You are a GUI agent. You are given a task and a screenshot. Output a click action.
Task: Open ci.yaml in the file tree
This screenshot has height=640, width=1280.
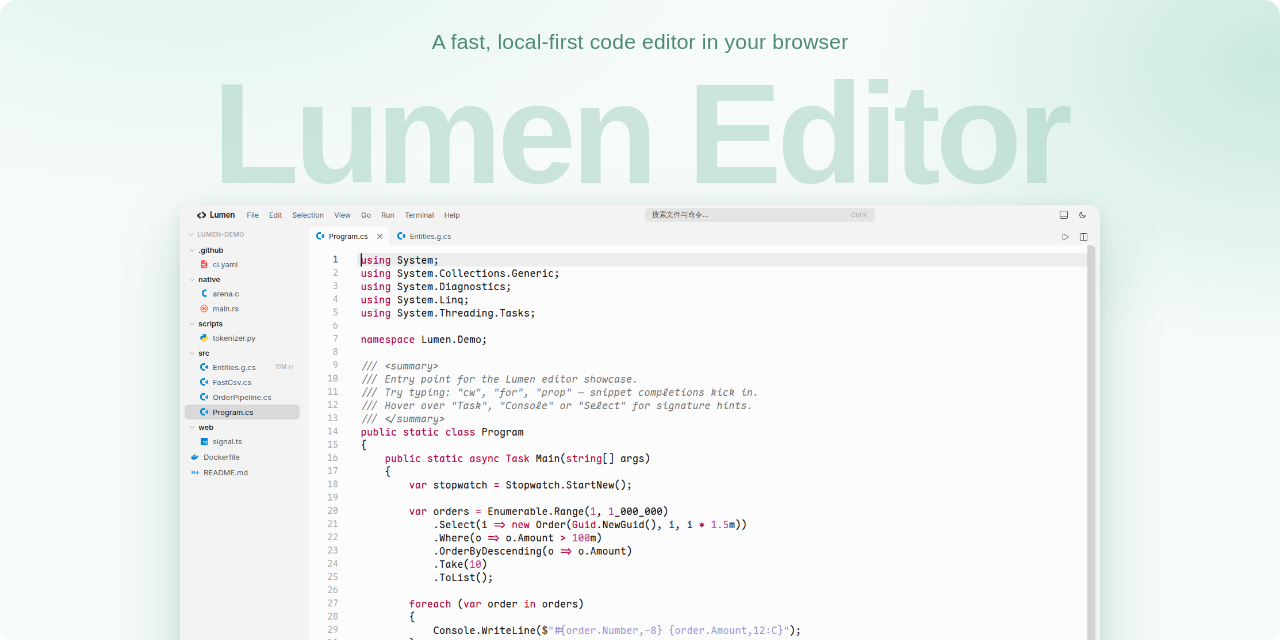coord(242,265)
